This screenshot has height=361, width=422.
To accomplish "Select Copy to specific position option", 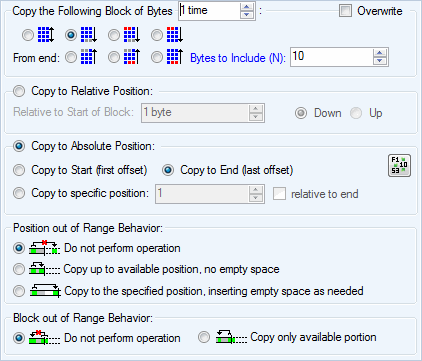I will pyautogui.click(x=19, y=193).
